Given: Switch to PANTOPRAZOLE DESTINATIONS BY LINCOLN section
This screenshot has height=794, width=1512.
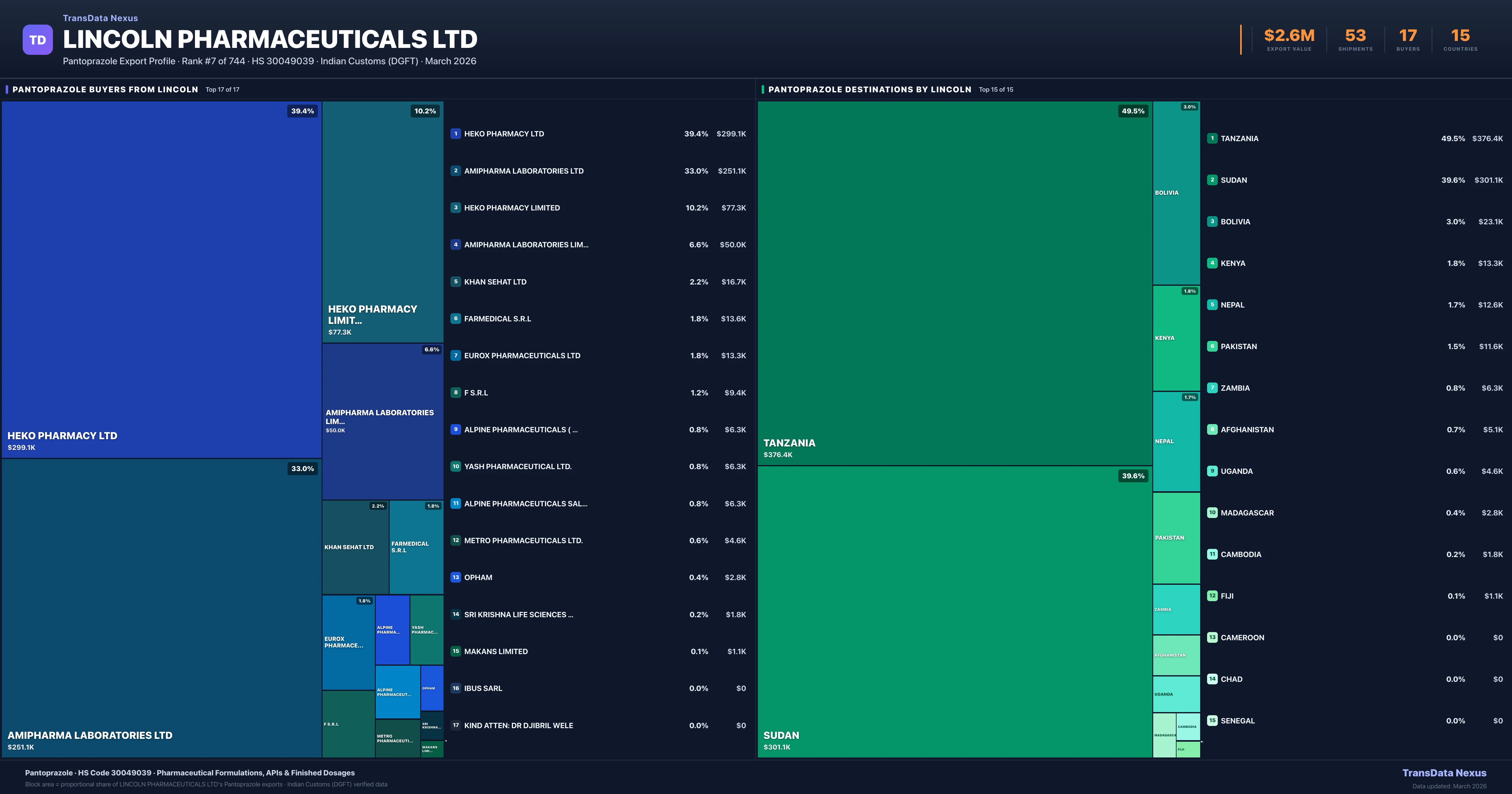Looking at the screenshot, I should pos(870,89).
